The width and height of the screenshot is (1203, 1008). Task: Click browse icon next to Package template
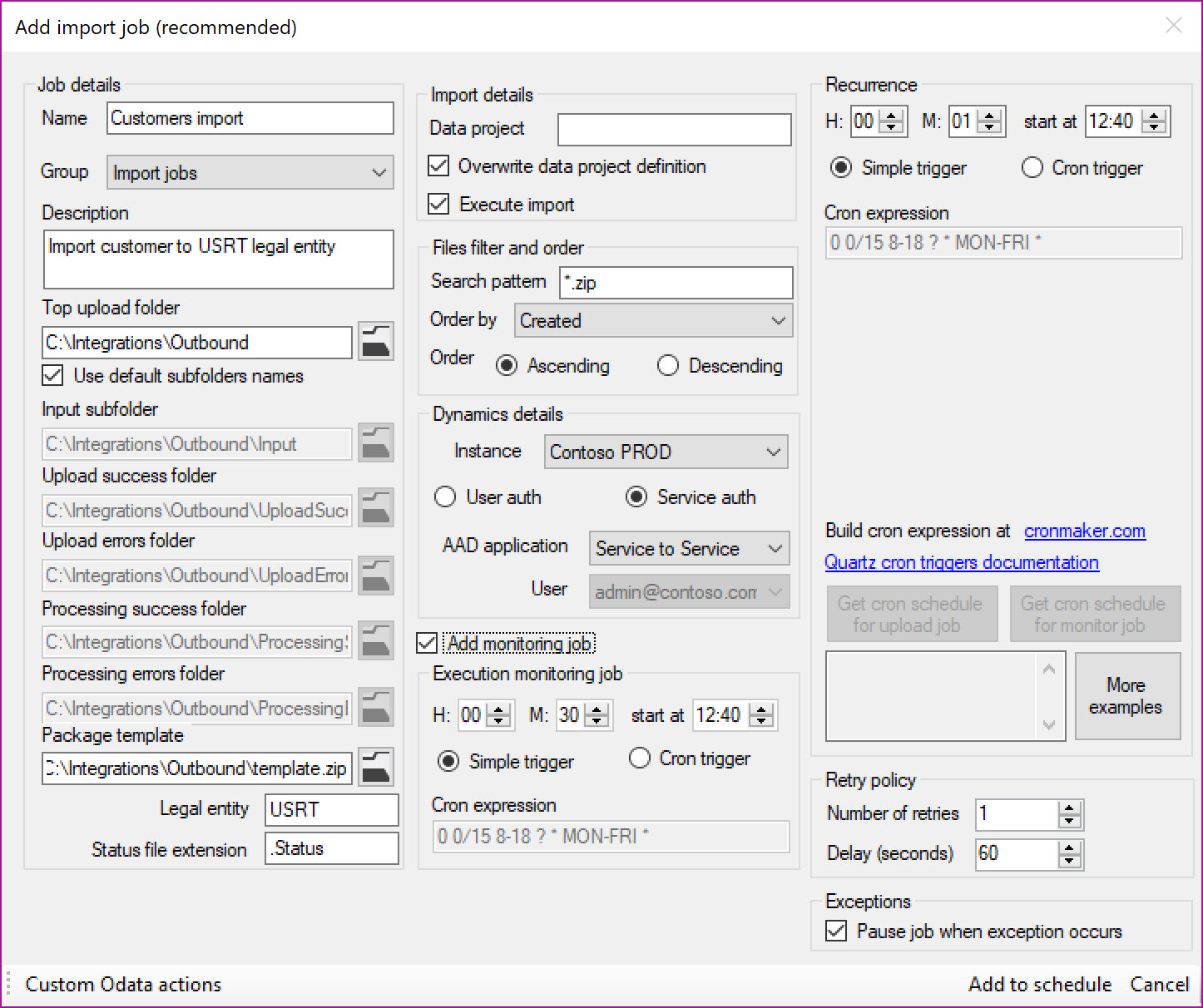pos(376,767)
